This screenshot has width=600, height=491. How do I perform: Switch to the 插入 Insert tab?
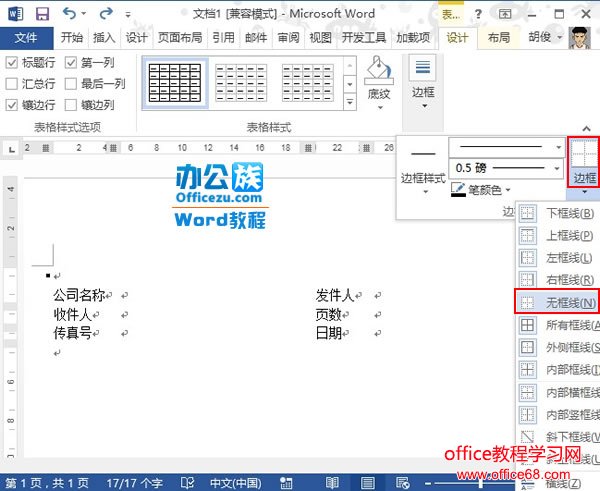tap(104, 38)
